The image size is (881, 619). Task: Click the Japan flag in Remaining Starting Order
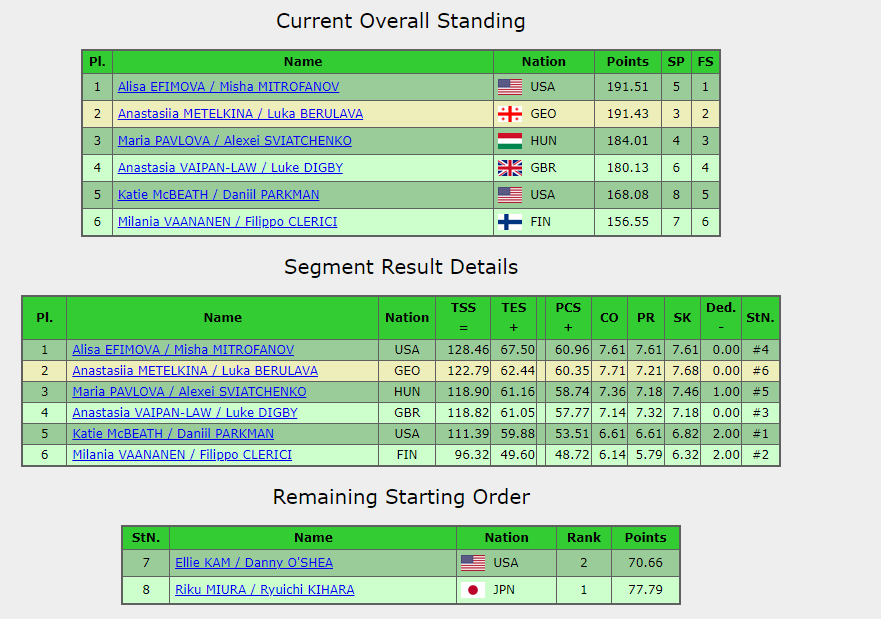473,590
